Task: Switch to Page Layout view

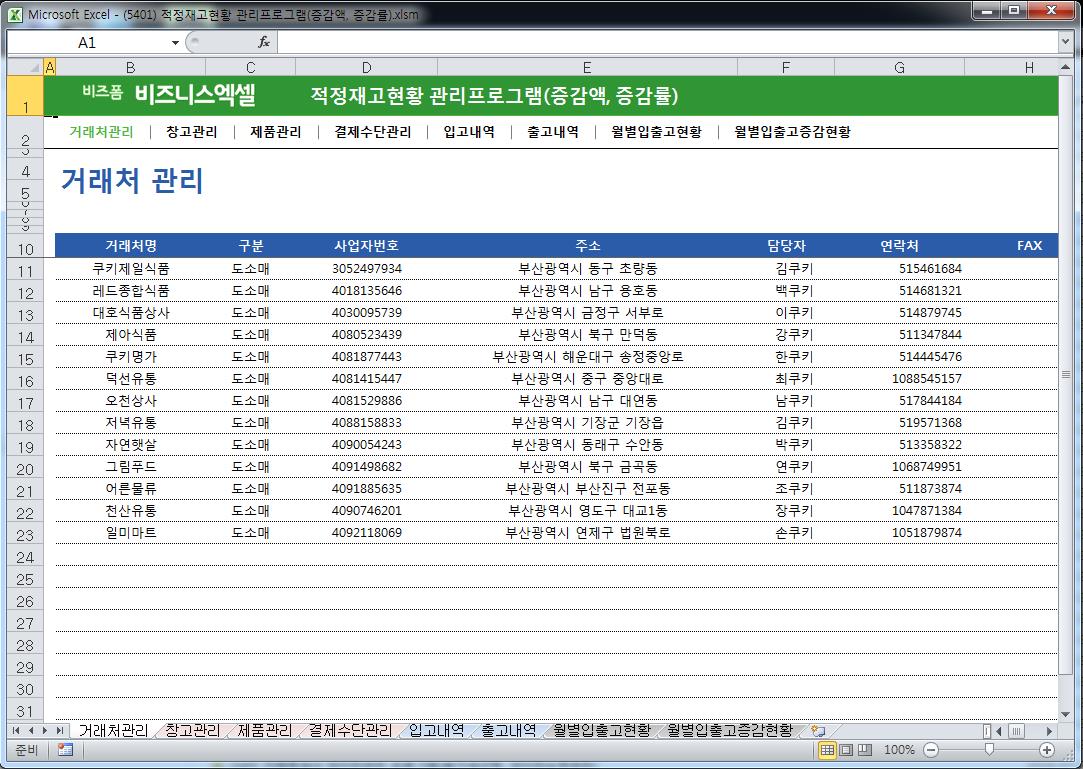Action: 846,750
